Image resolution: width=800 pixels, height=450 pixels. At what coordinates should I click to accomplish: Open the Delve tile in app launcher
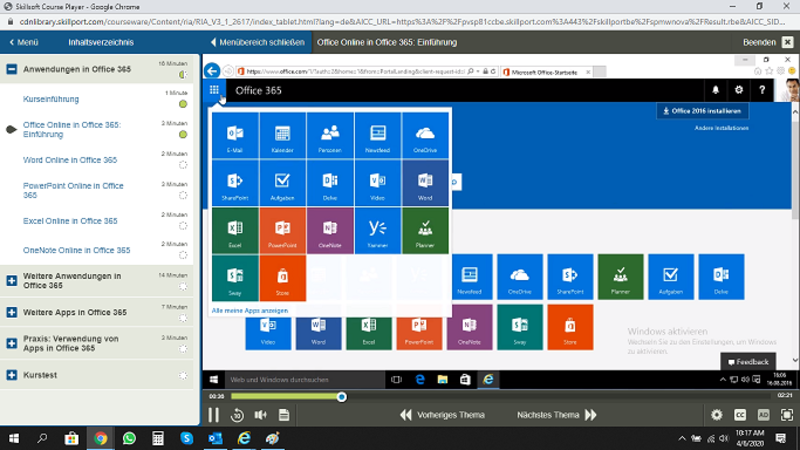click(x=330, y=183)
